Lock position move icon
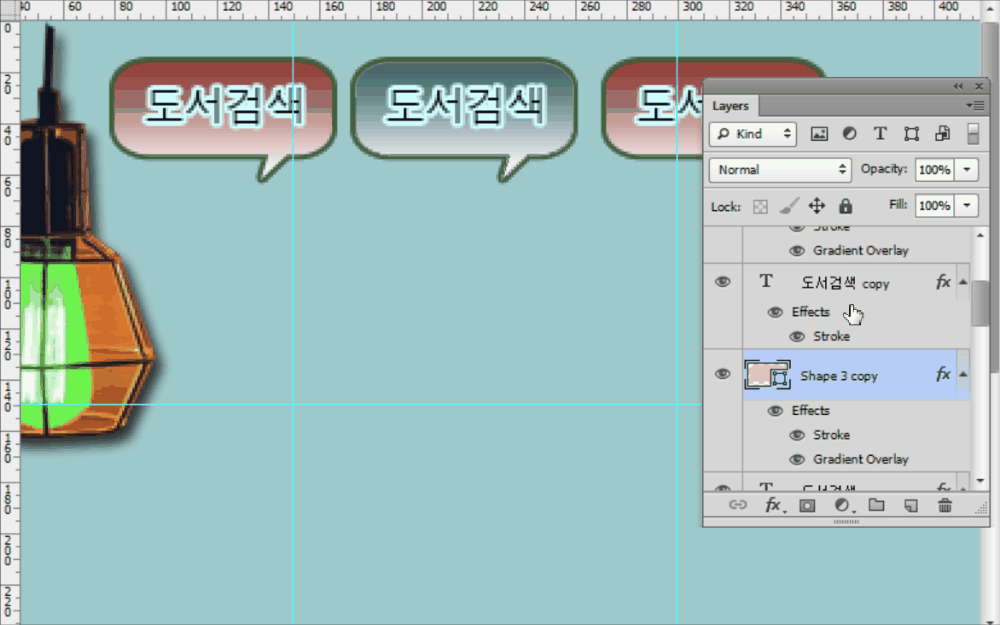Viewport: 1000px width, 625px height. [x=817, y=206]
